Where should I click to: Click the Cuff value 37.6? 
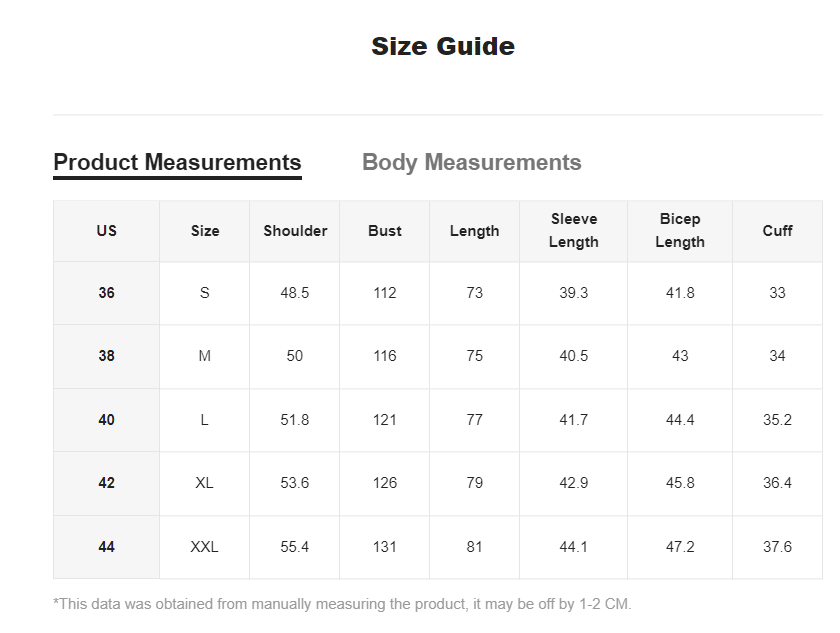coord(777,547)
